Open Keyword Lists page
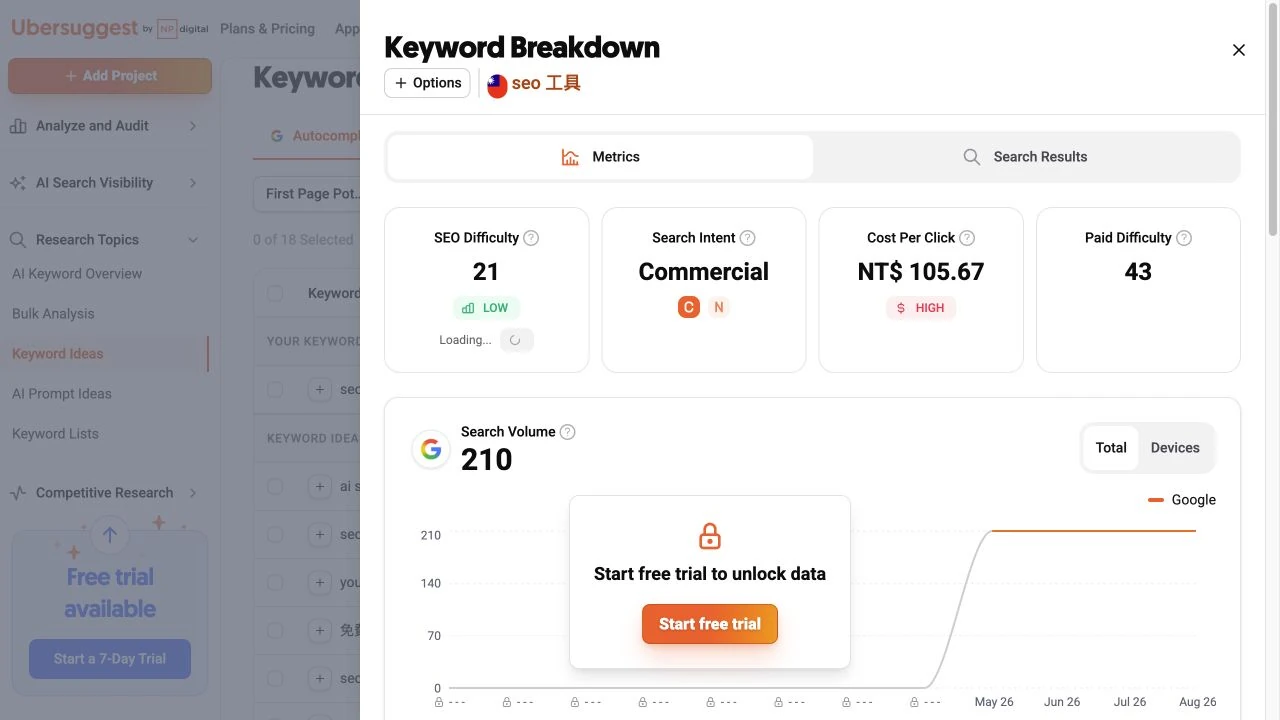This screenshot has height=720, width=1280. pos(55,434)
